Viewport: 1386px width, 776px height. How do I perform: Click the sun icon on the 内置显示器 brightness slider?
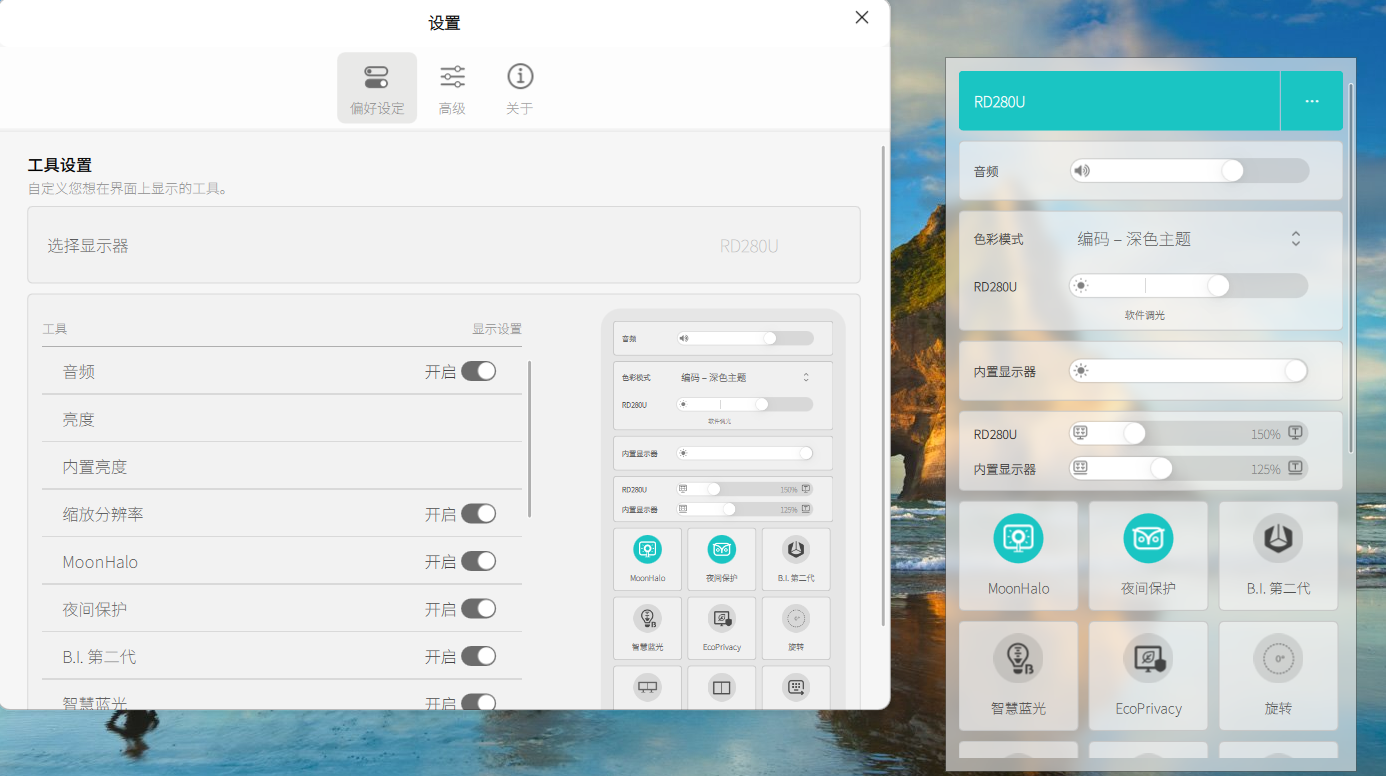pos(1080,371)
